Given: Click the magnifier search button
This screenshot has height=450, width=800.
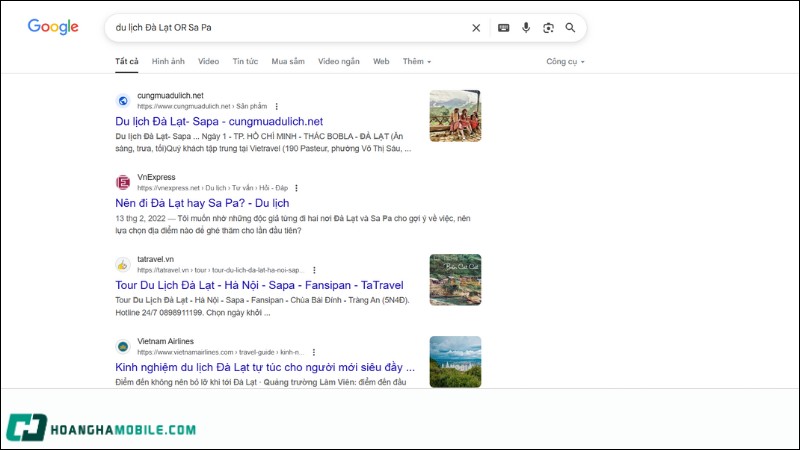Looking at the screenshot, I should 570,28.
